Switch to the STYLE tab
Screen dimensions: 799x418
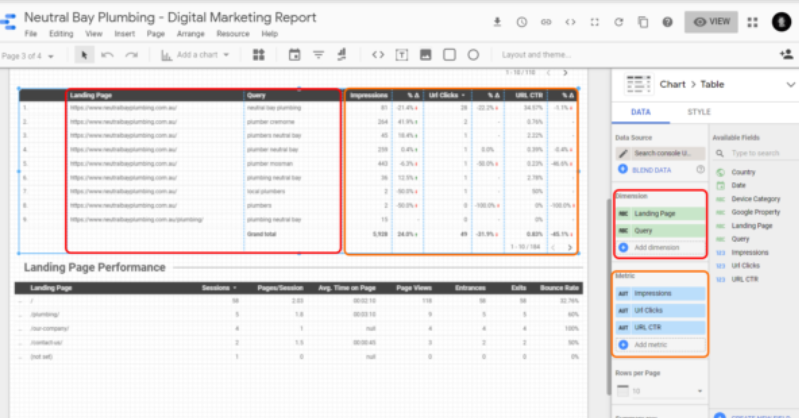(x=699, y=112)
